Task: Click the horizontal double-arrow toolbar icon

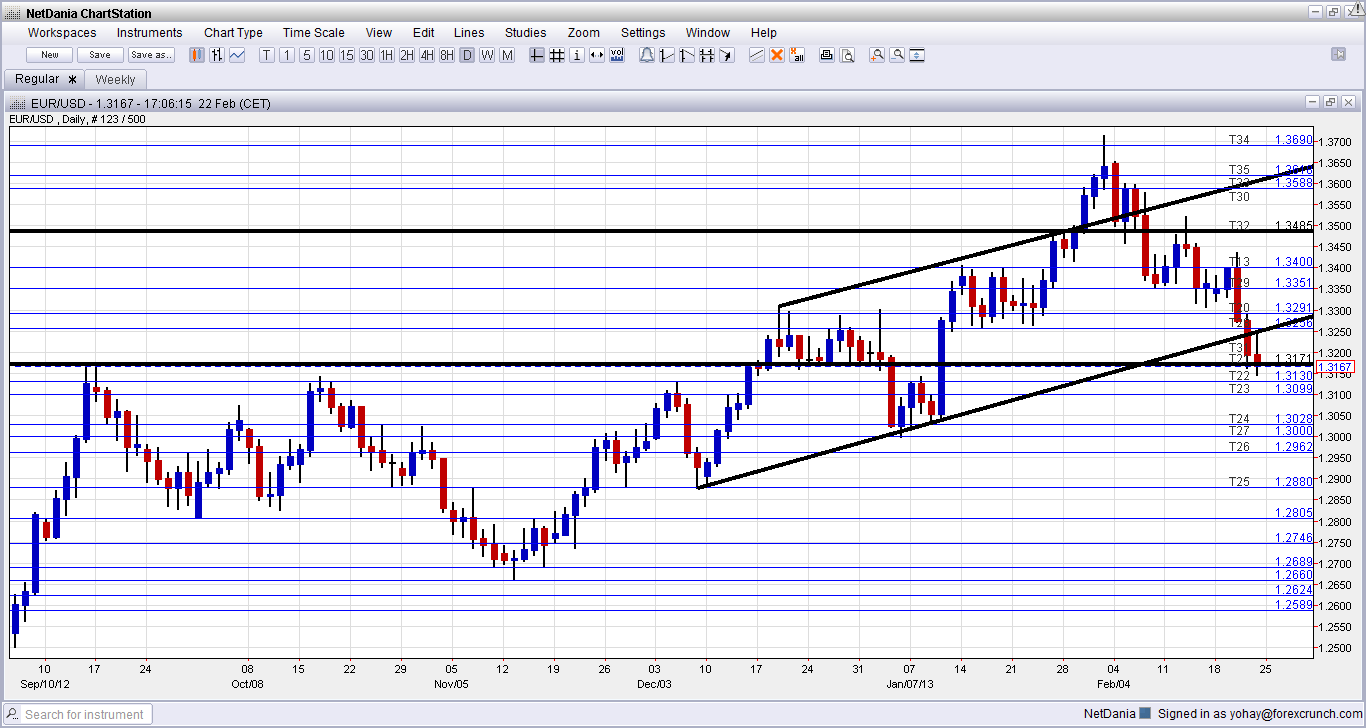Action: 597,55
